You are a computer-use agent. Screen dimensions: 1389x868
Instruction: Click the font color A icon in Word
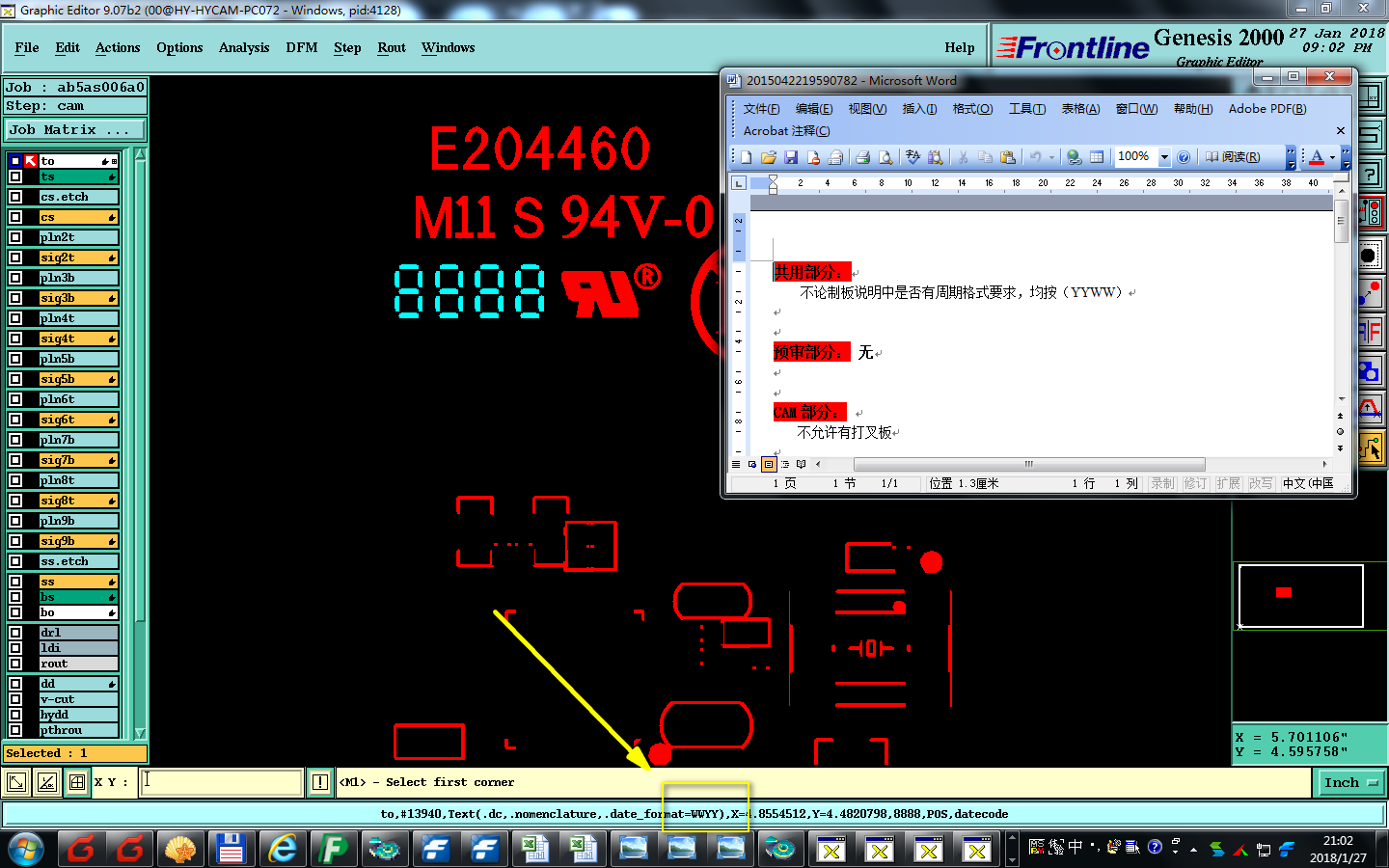tap(1317, 157)
